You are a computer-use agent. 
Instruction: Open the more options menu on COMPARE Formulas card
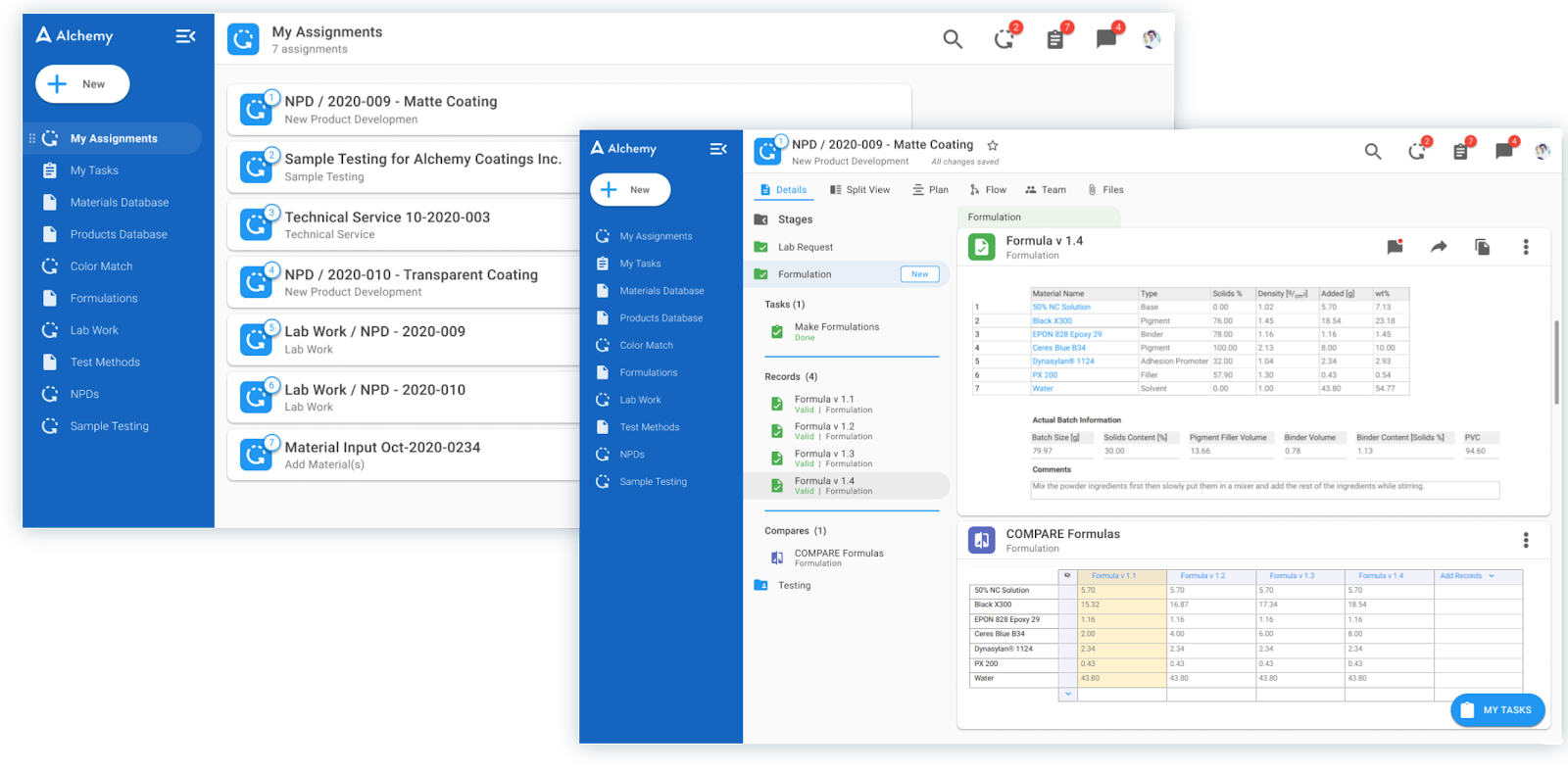[x=1526, y=540]
